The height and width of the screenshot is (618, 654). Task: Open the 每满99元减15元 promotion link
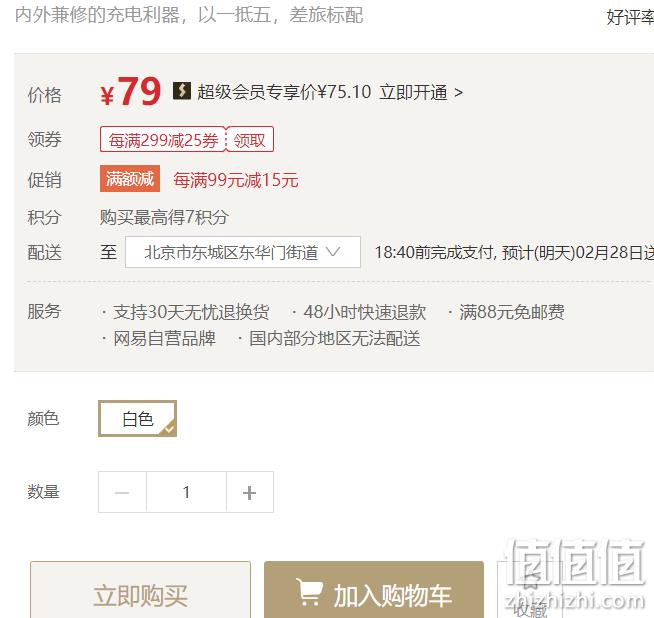[236, 180]
